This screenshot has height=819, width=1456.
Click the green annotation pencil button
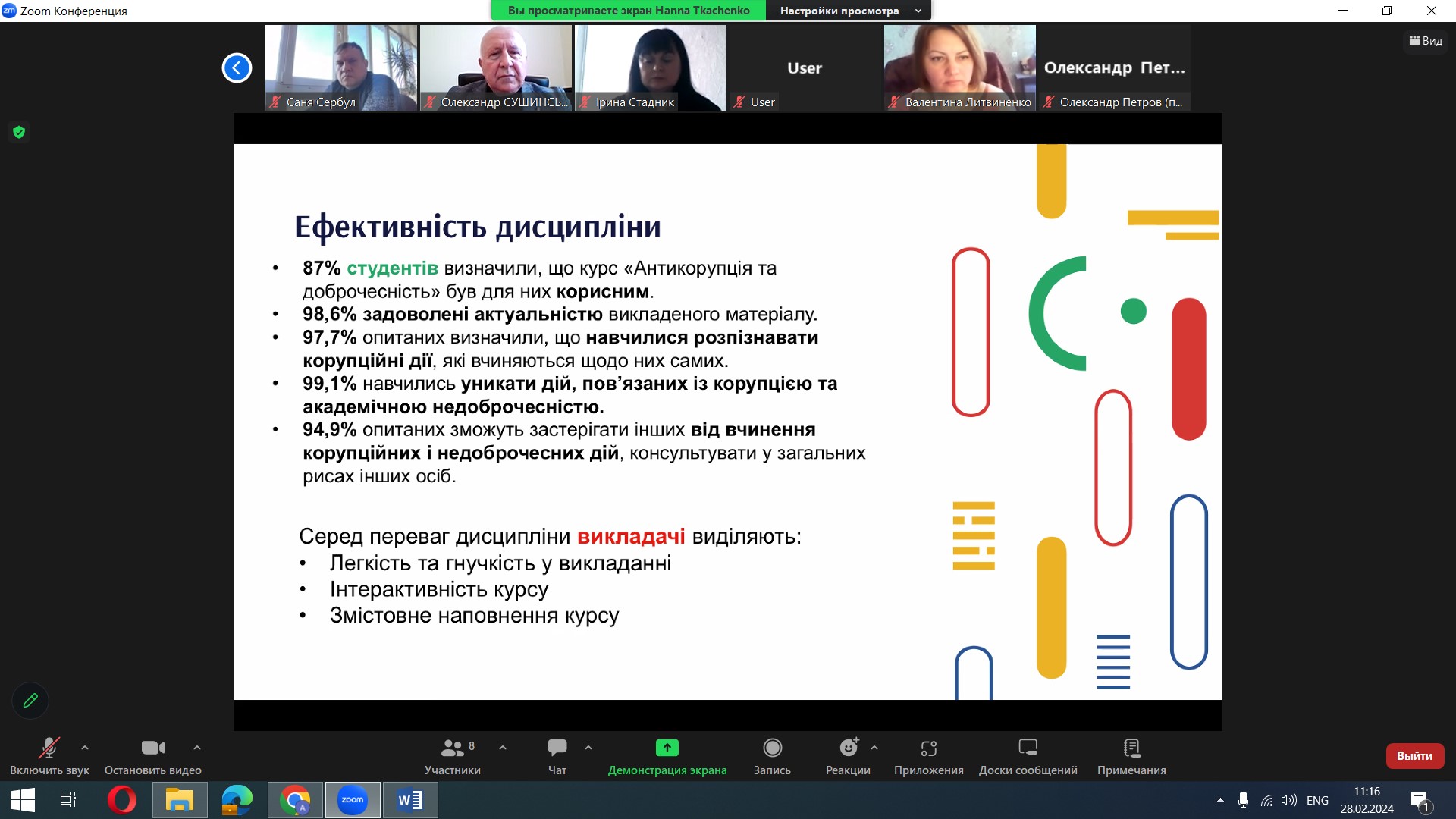pos(30,700)
